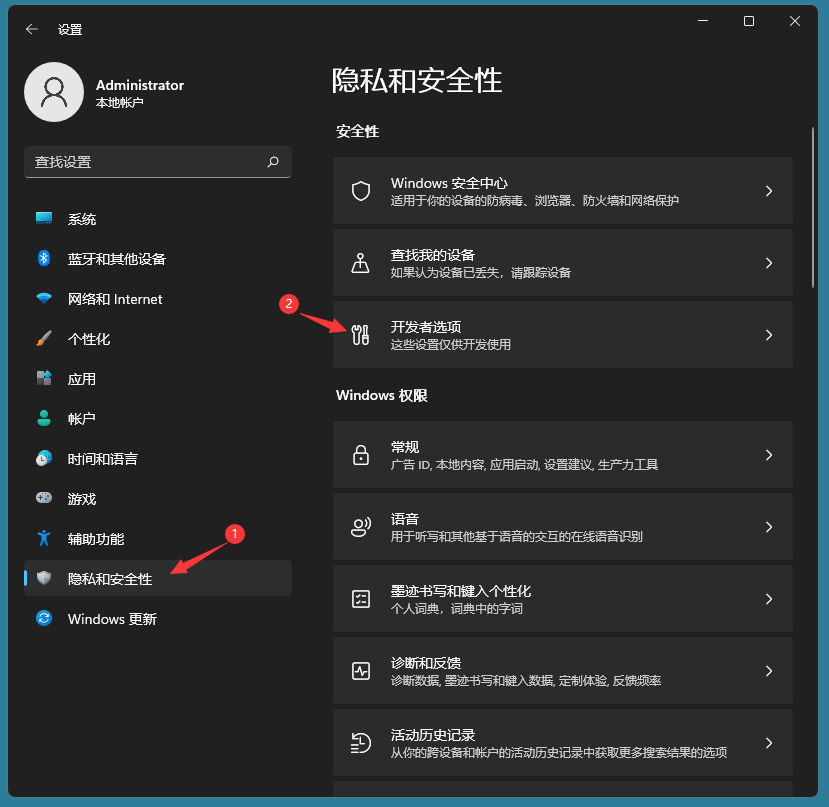Select the 应用 apps icon

[44, 378]
